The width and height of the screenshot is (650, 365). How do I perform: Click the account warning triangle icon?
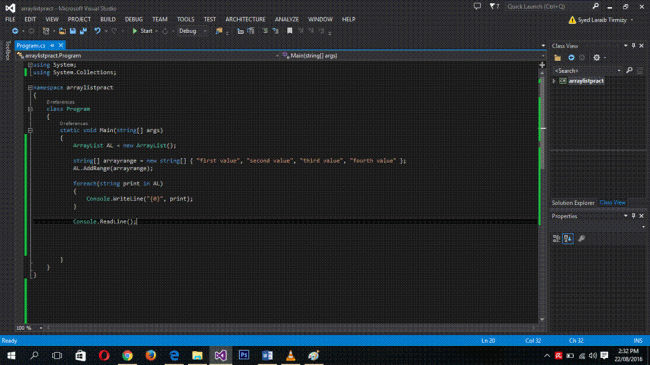tap(572, 20)
